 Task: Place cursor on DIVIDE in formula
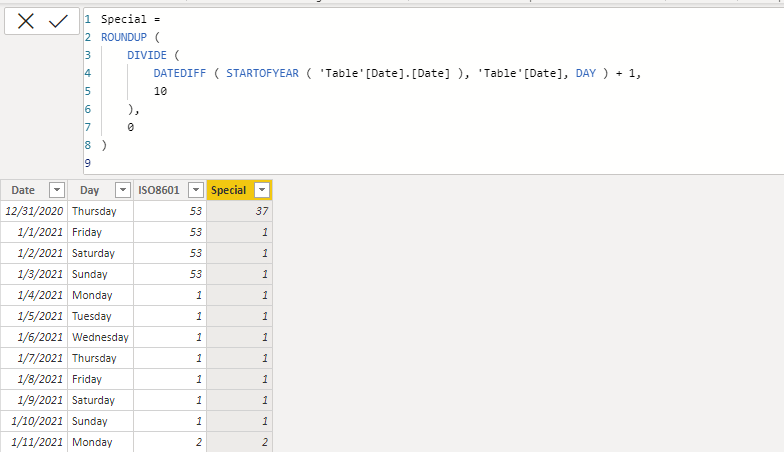point(146,55)
